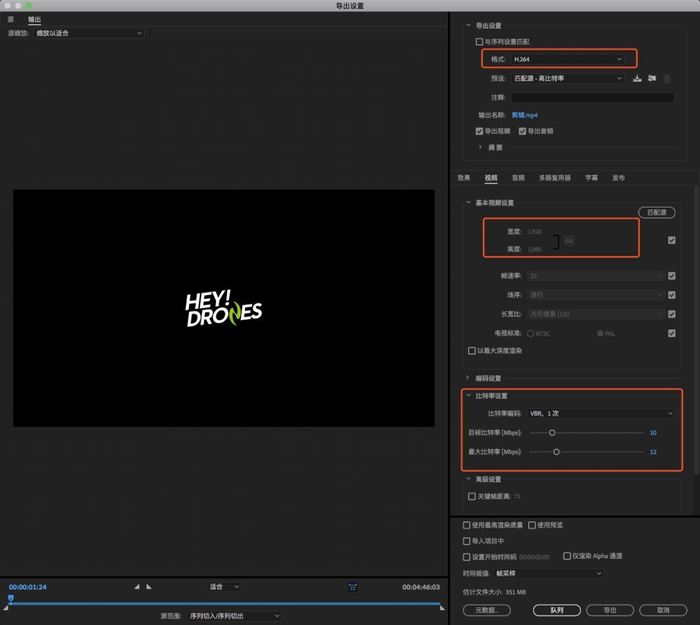Toggle the 电视标准 match source checkbox

pyautogui.click(x=671, y=333)
